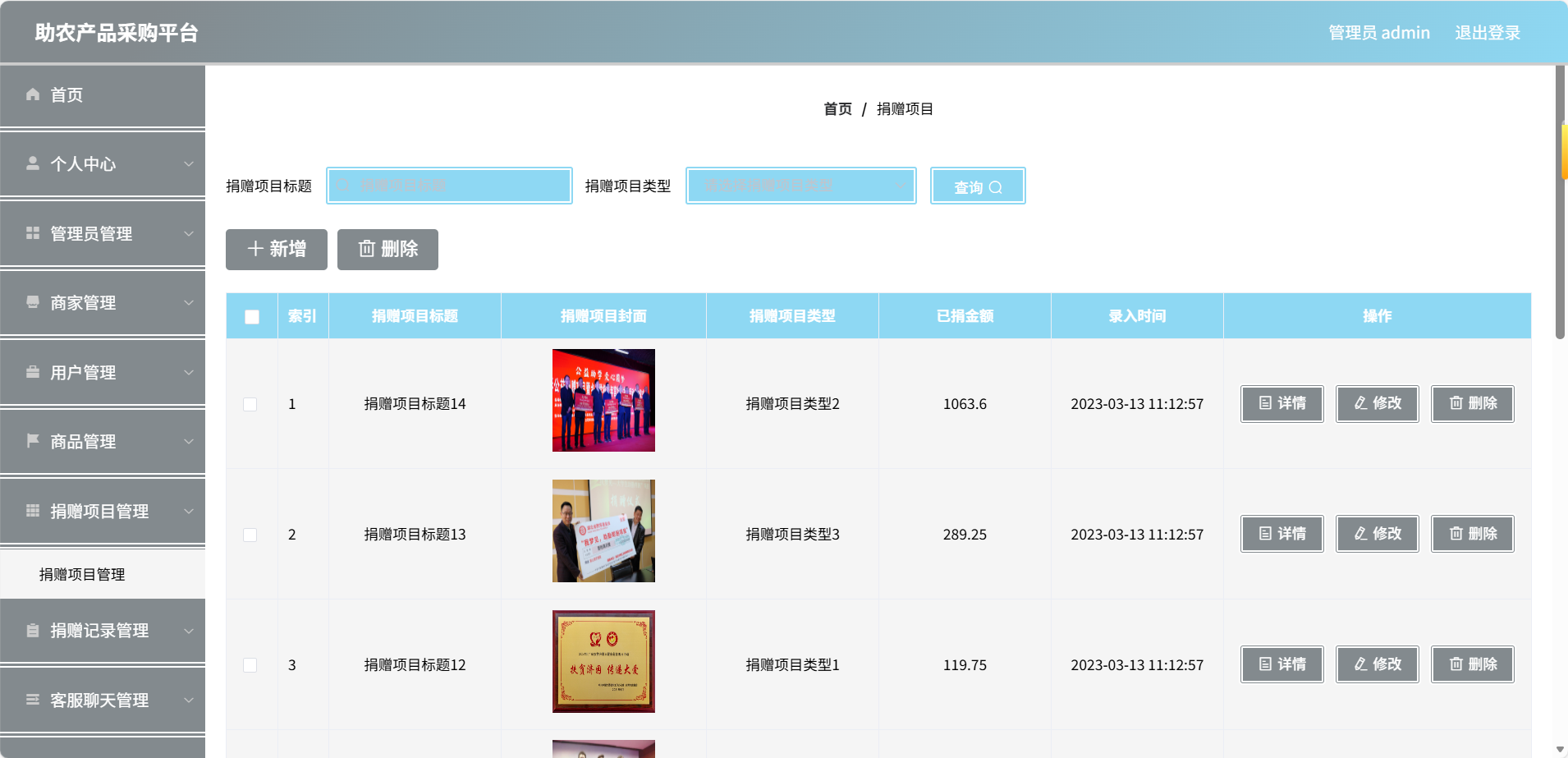Click the detail icon in row 捐赠项目标题13
Screen dimensions: 1568x758
click(1265, 534)
